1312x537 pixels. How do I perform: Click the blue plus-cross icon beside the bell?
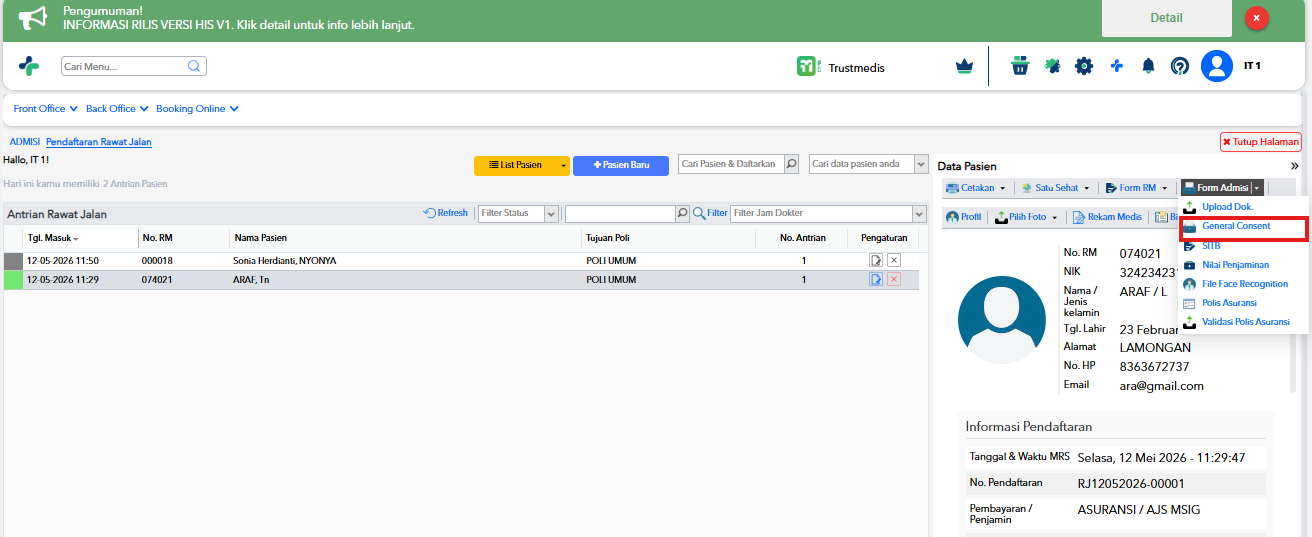[1117, 66]
